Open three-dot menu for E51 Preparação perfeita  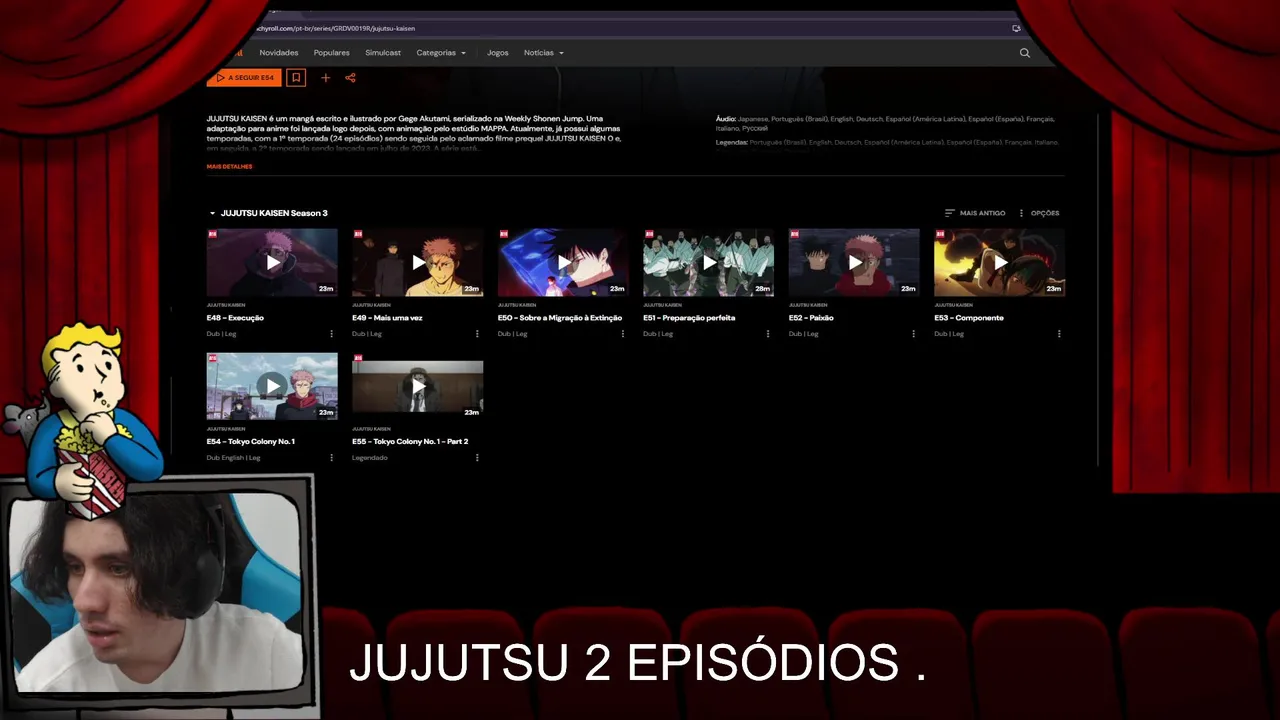point(768,334)
